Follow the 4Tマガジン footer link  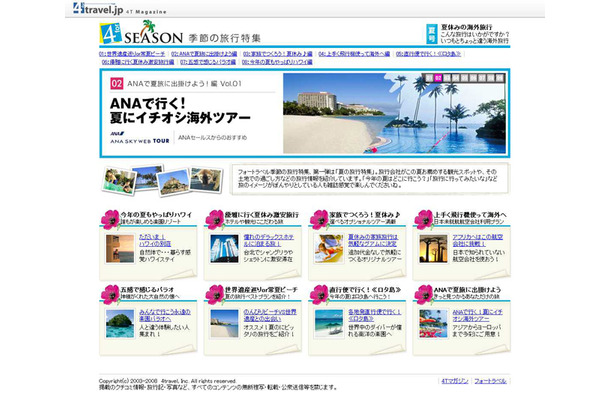(x=455, y=381)
